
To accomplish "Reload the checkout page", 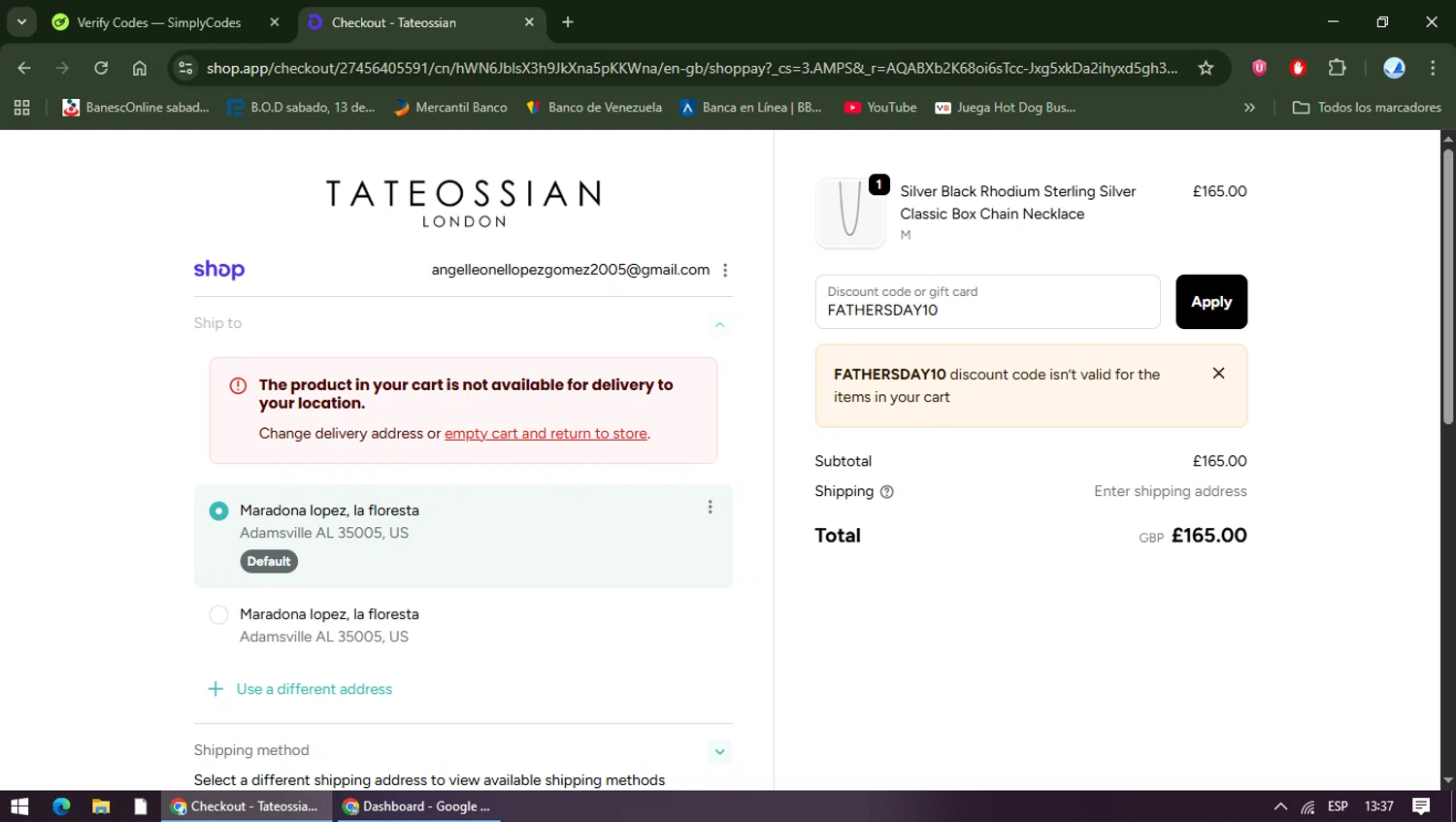I will coord(101,68).
